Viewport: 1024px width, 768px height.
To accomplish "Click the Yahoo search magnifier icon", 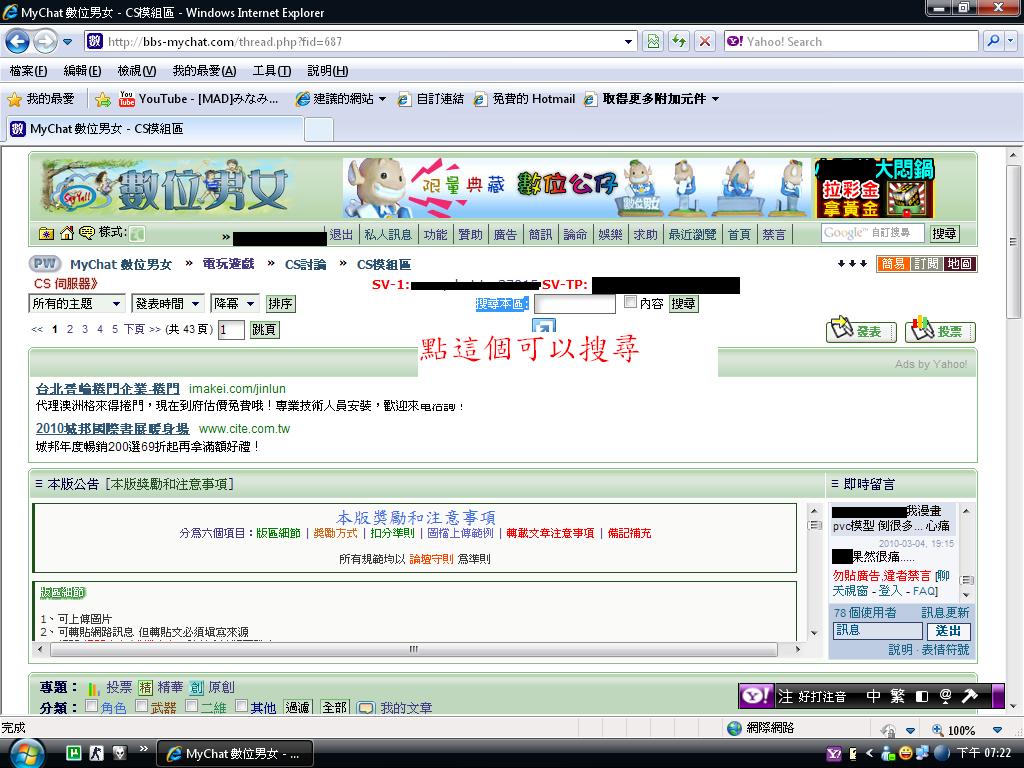I will 993,41.
